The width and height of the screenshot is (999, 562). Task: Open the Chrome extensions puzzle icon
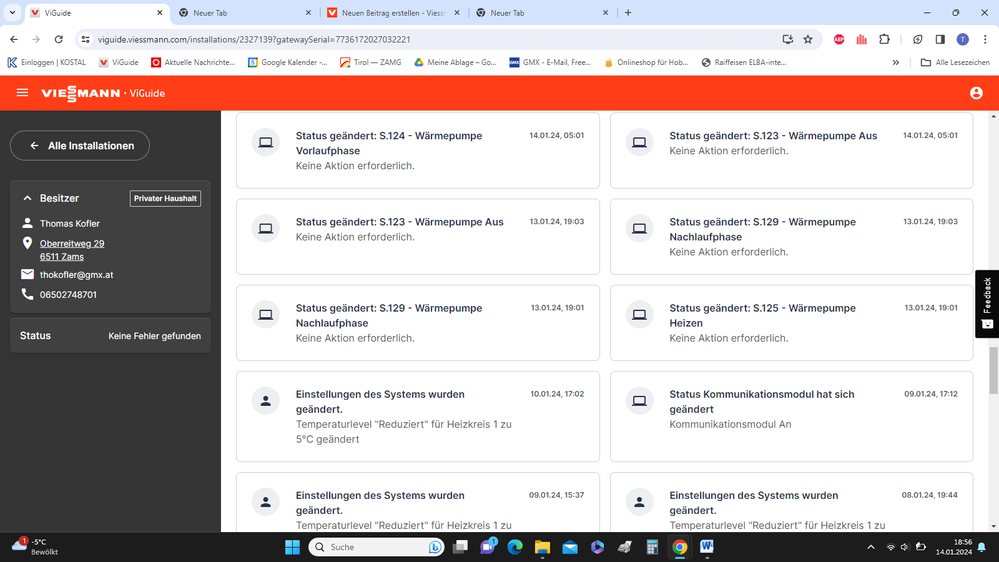pos(884,39)
